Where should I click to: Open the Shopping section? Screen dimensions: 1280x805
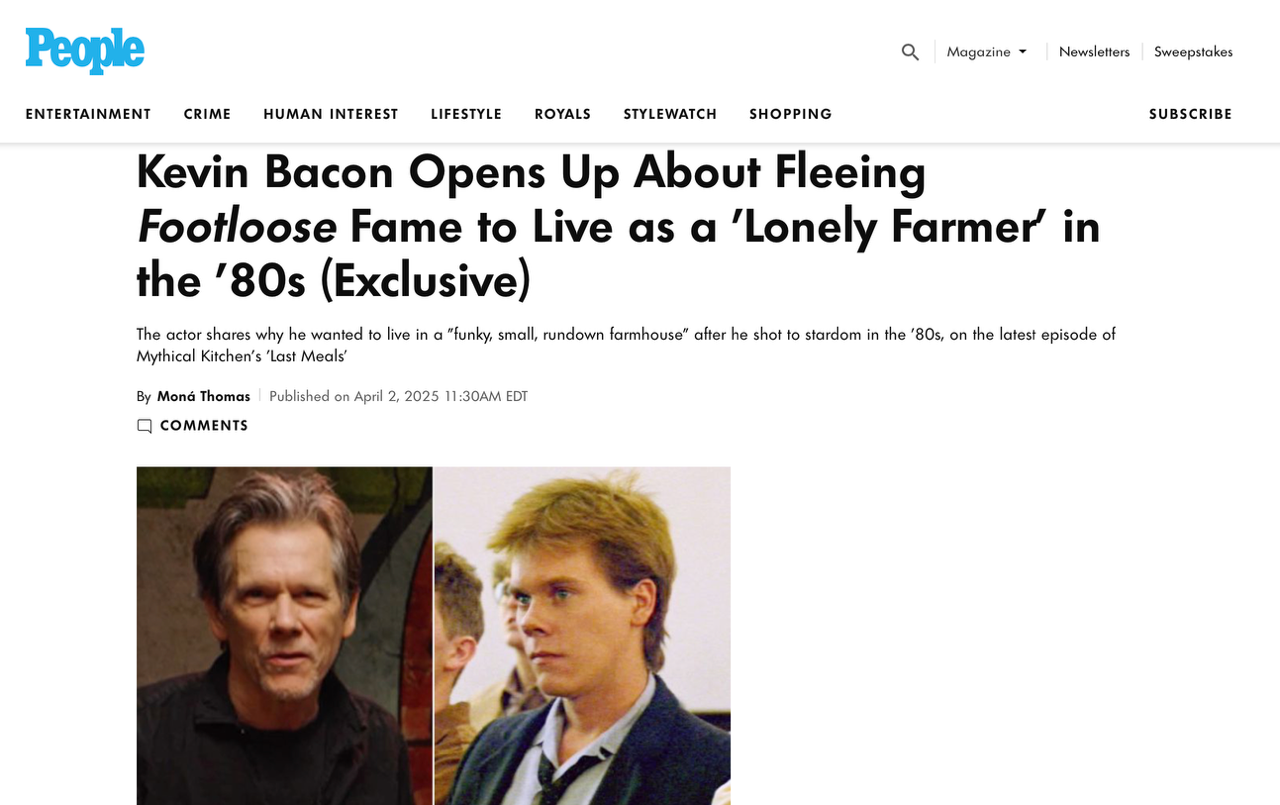coord(790,114)
